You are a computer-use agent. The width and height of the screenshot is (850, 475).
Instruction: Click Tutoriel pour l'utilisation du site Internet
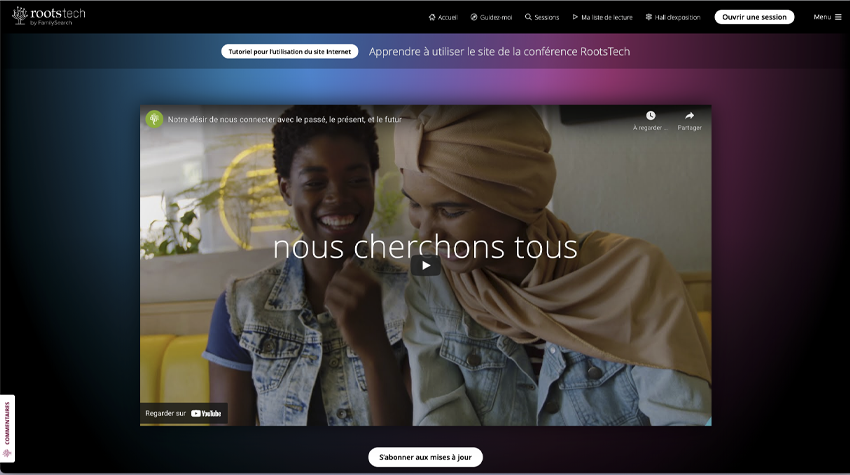pos(289,52)
